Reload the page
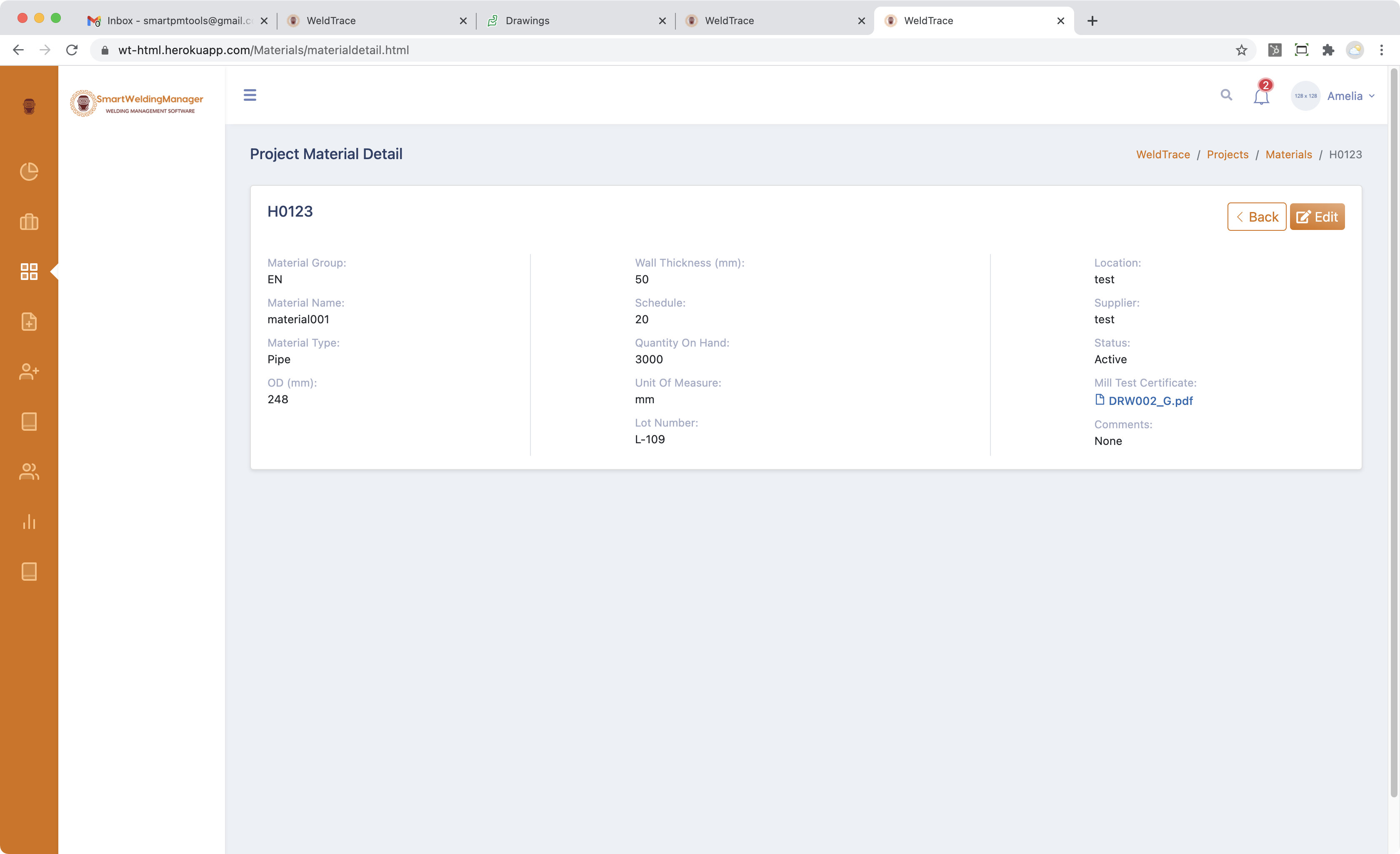Viewport: 1400px width, 854px height. coord(72,50)
